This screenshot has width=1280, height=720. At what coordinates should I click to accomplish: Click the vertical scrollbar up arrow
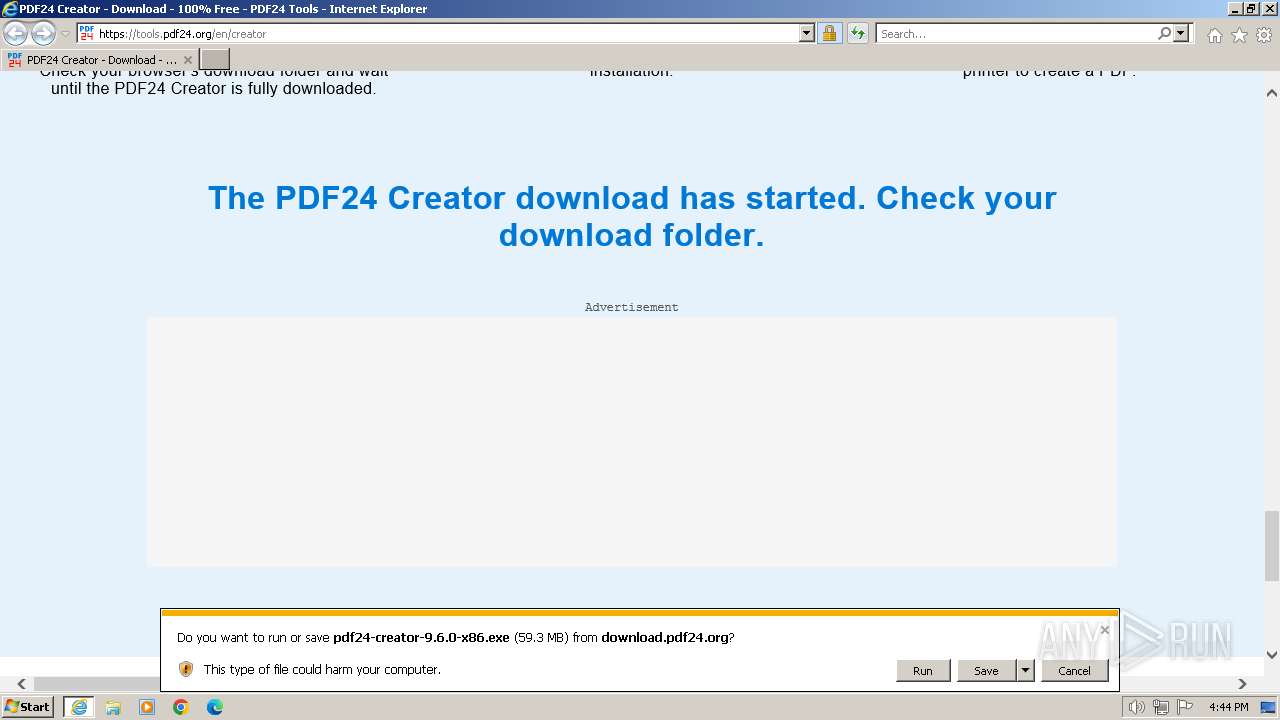pos(1272,93)
